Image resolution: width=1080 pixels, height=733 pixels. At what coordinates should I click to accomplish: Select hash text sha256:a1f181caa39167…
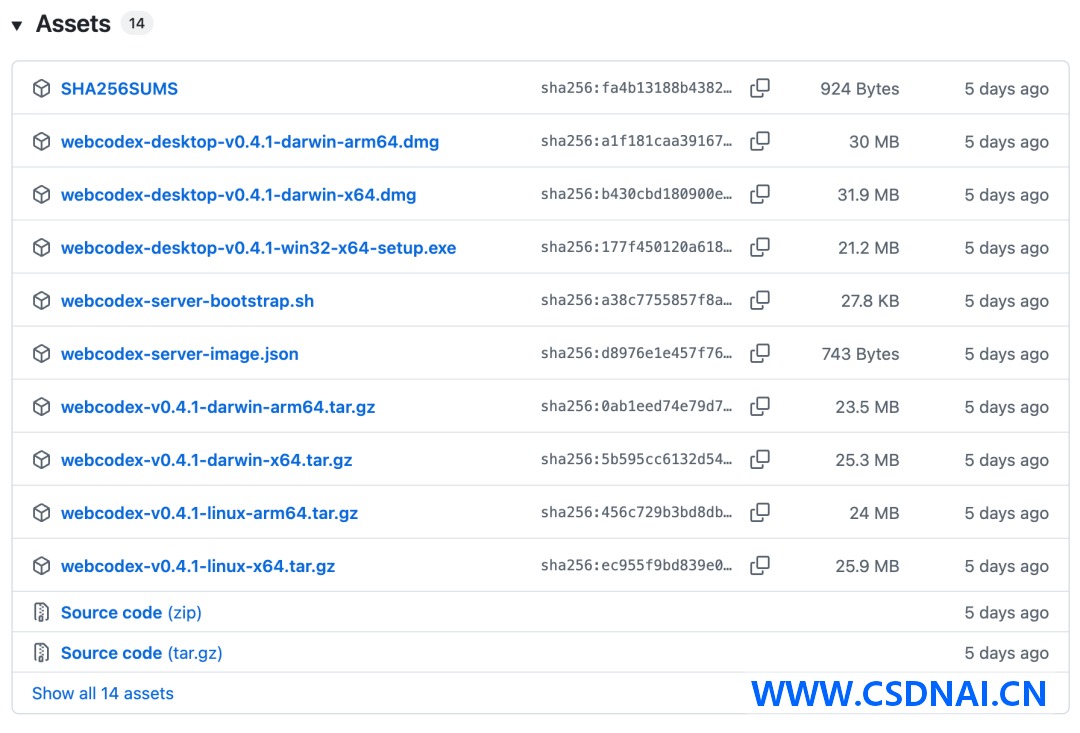point(636,141)
